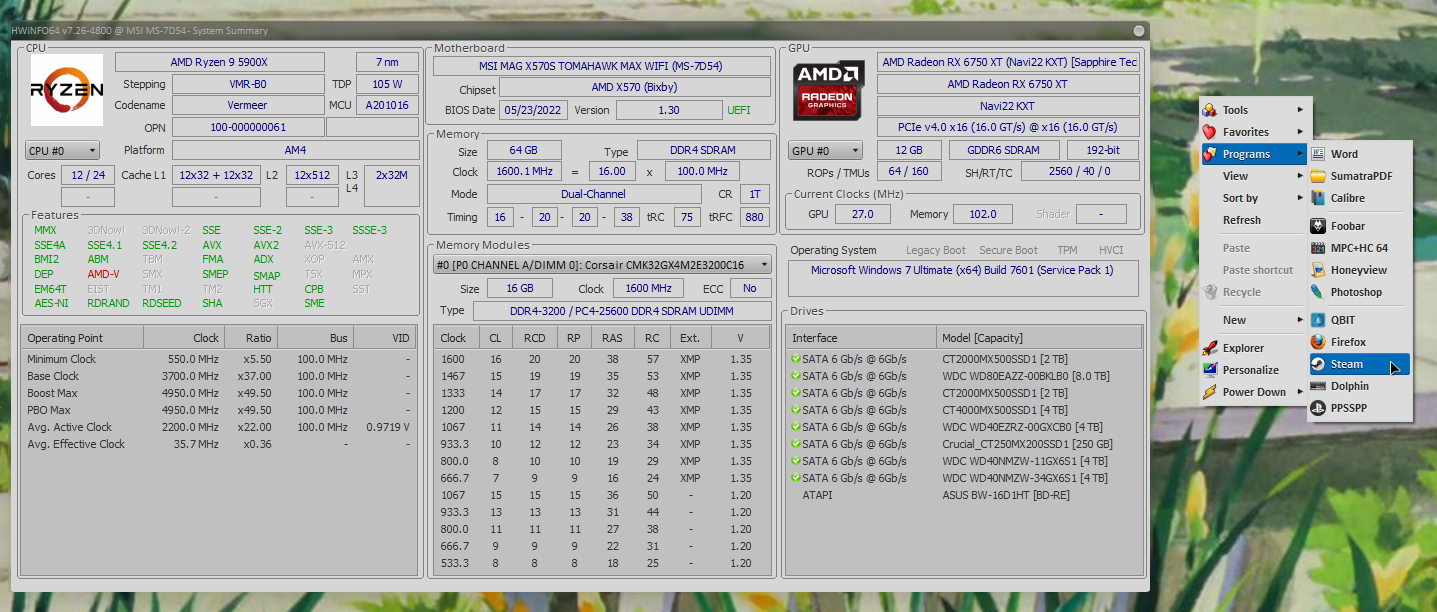The image size is (1437, 612).
Task: Open Explorer from context menu
Action: point(1253,348)
